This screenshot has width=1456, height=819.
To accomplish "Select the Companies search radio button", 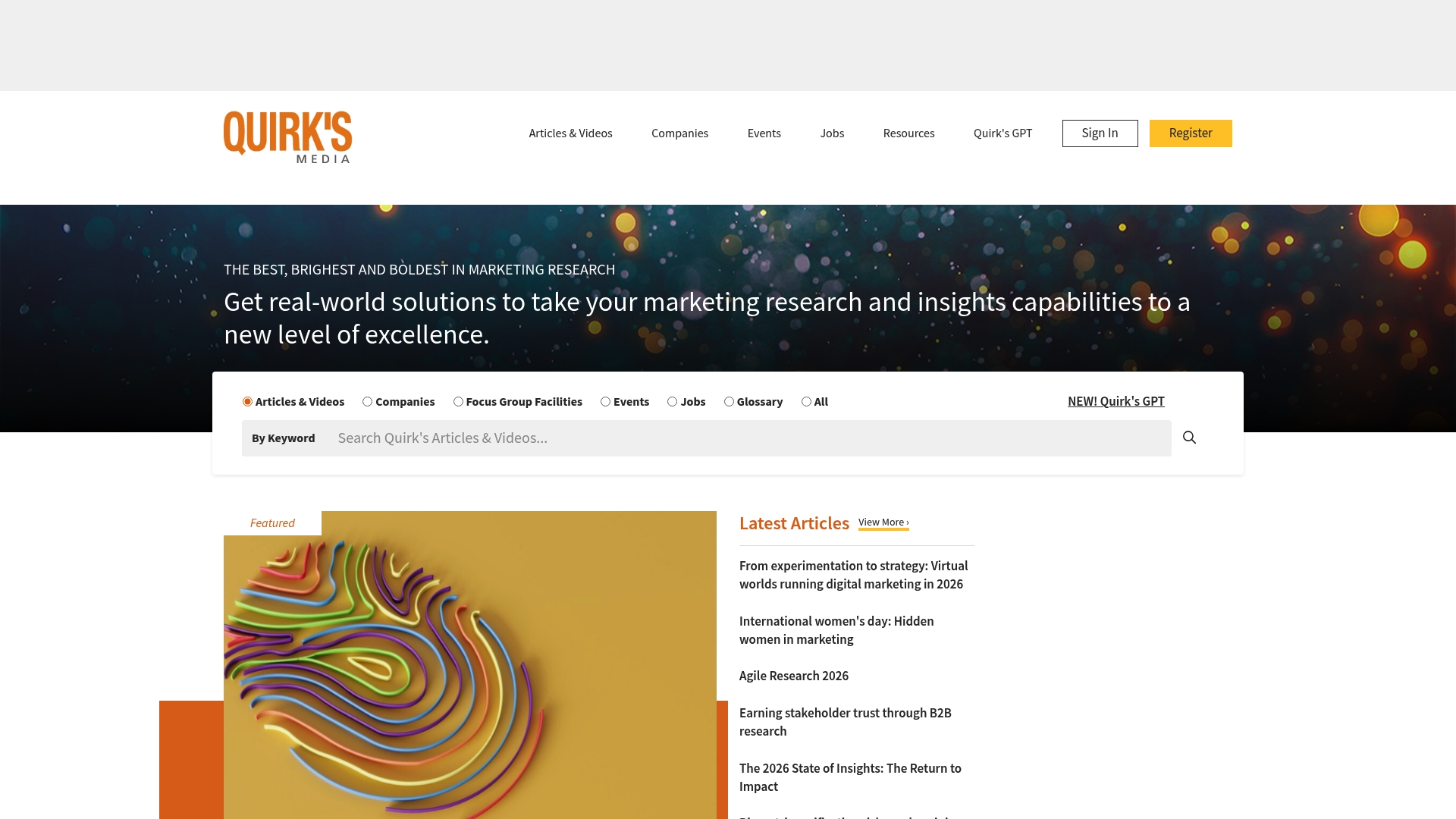I will click(x=368, y=401).
